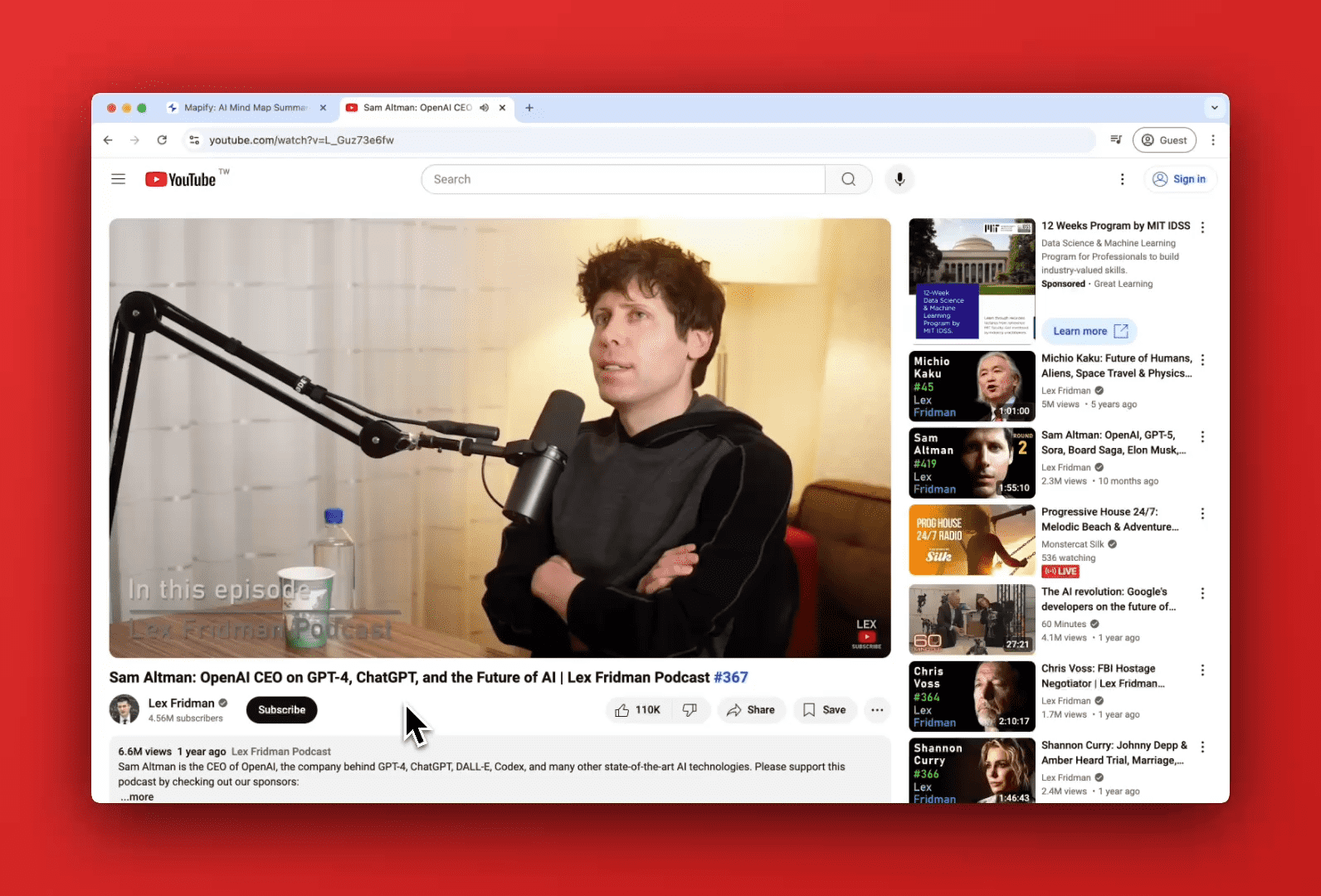The image size is (1321, 896).
Task: Click the YouTube logo to go home
Action: coord(181,179)
